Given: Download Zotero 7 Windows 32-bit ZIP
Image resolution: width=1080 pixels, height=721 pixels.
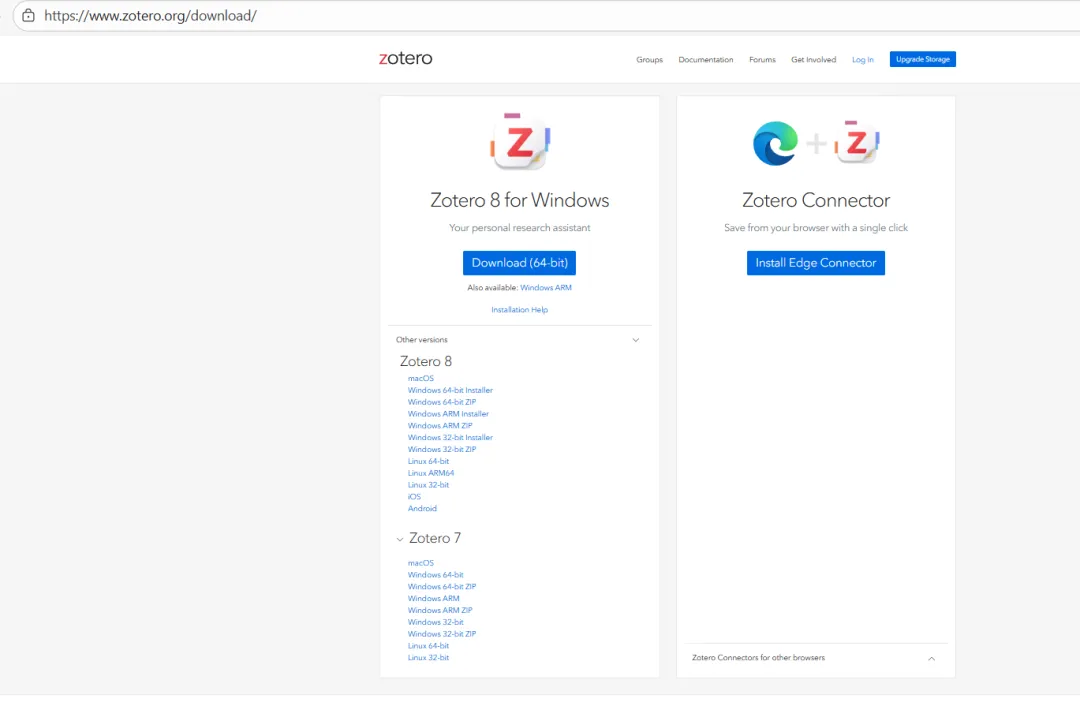Looking at the screenshot, I should point(442,634).
